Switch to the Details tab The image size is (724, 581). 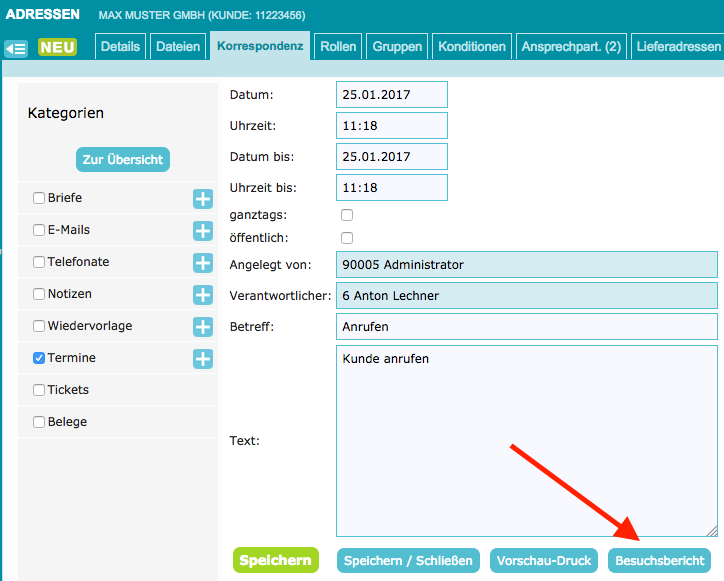click(120, 47)
